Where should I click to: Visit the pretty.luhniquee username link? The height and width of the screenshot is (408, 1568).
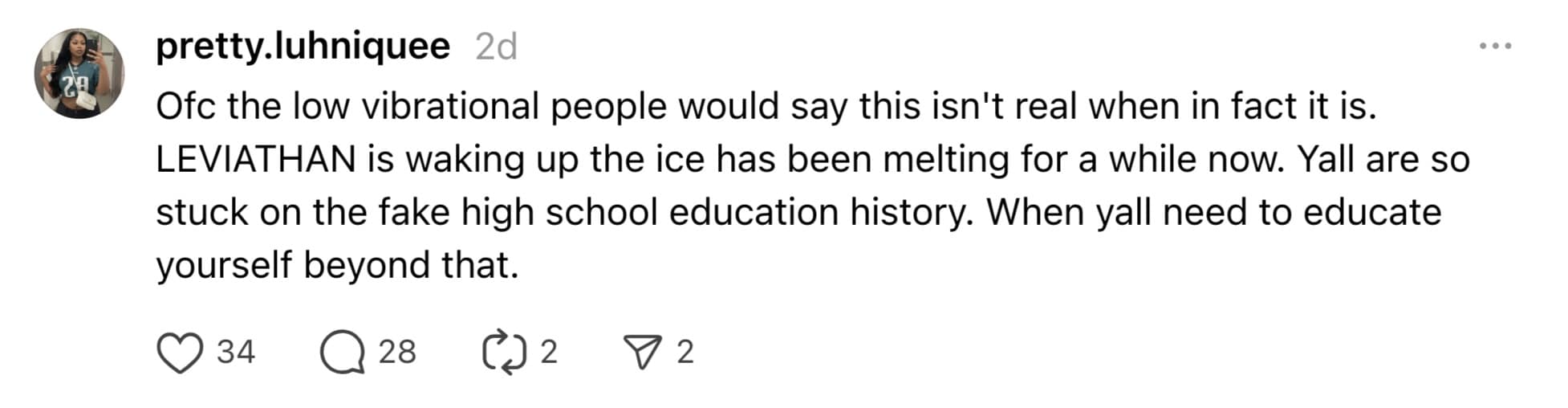(x=303, y=47)
